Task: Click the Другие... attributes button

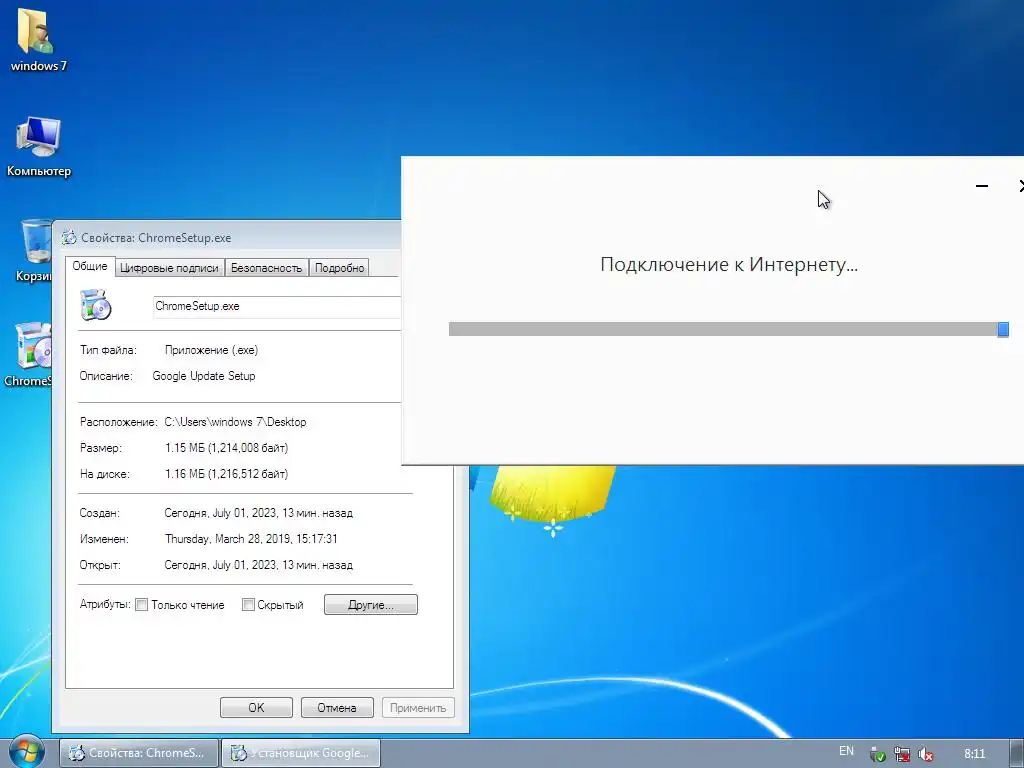Action: (371, 605)
